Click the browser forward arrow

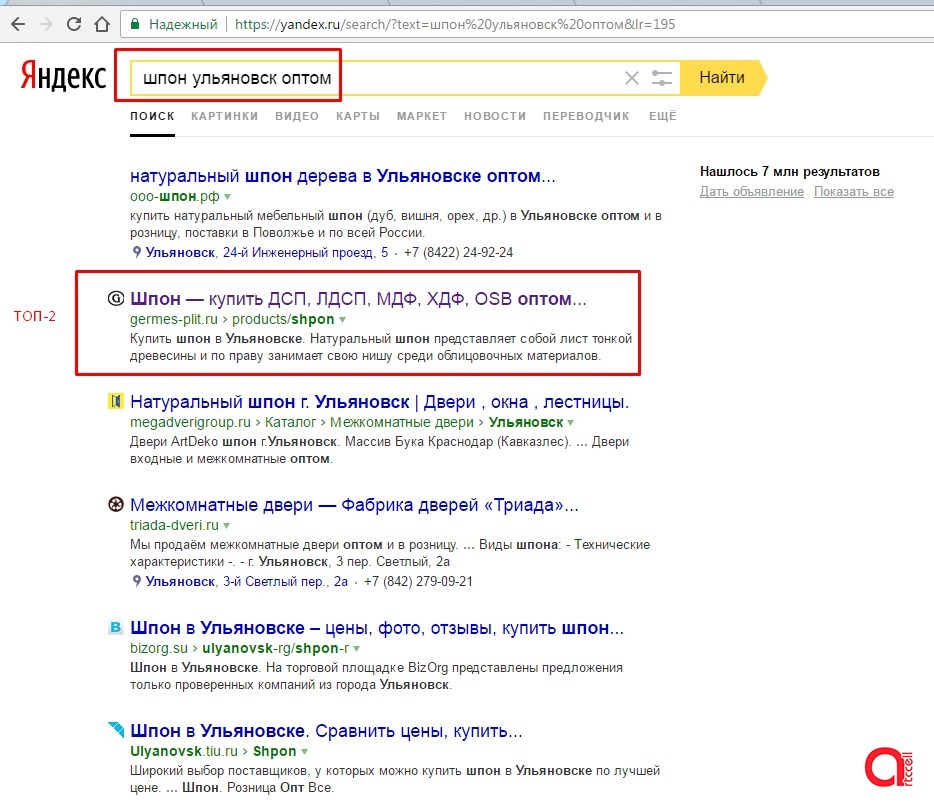[45, 24]
